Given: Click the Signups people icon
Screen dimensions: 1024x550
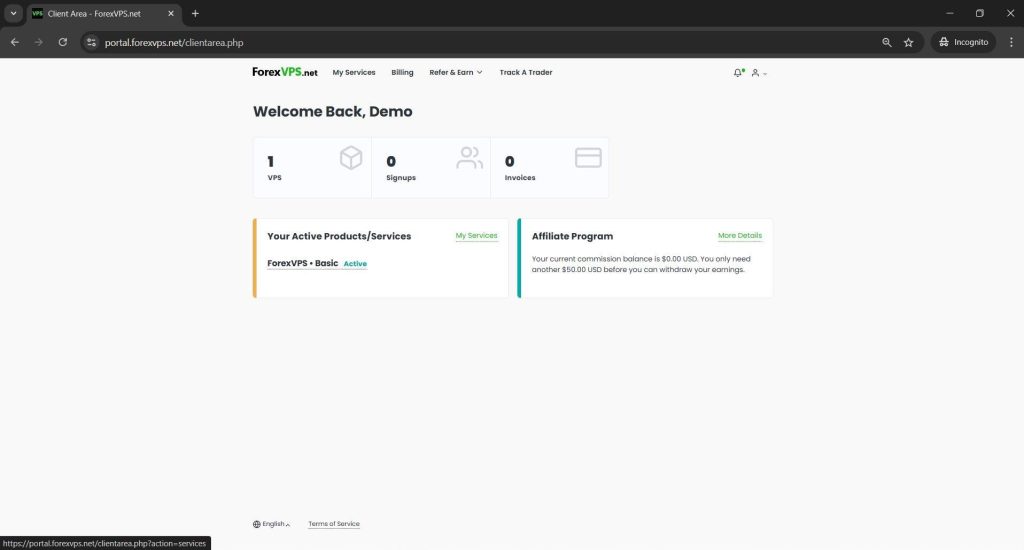Looking at the screenshot, I should point(469,157).
